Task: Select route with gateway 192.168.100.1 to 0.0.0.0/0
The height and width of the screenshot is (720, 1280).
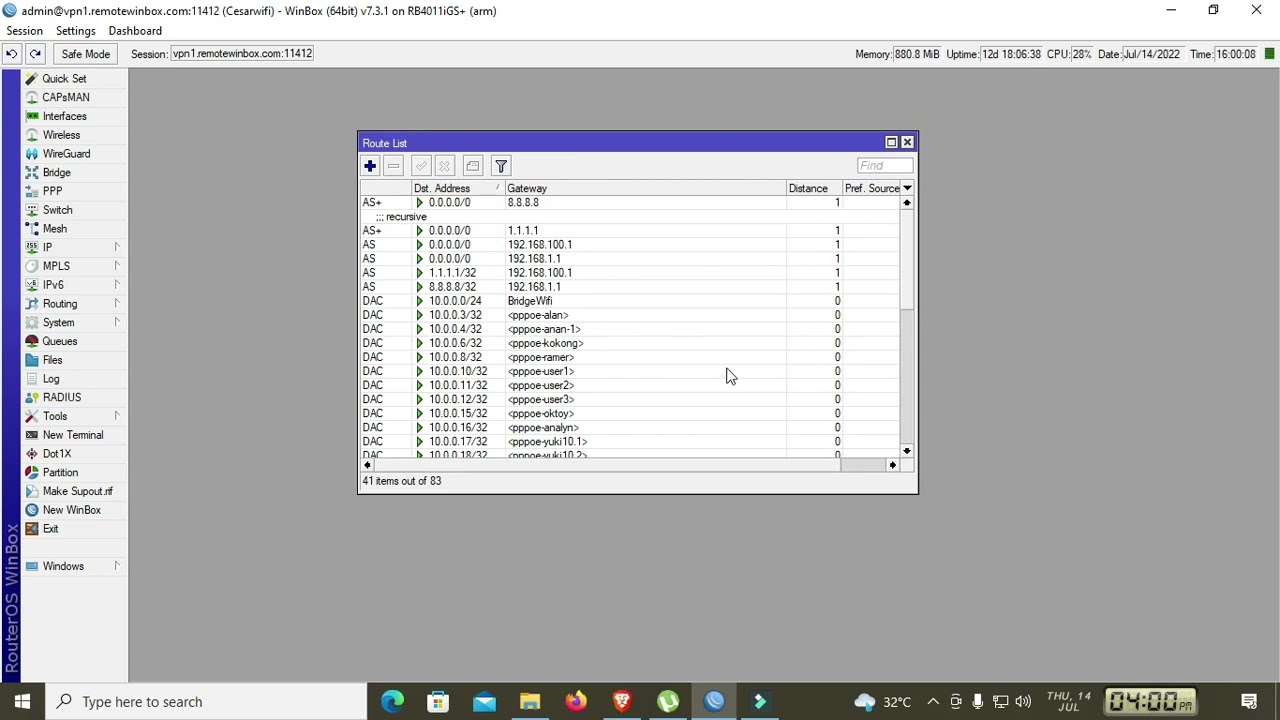Action: 630,245
